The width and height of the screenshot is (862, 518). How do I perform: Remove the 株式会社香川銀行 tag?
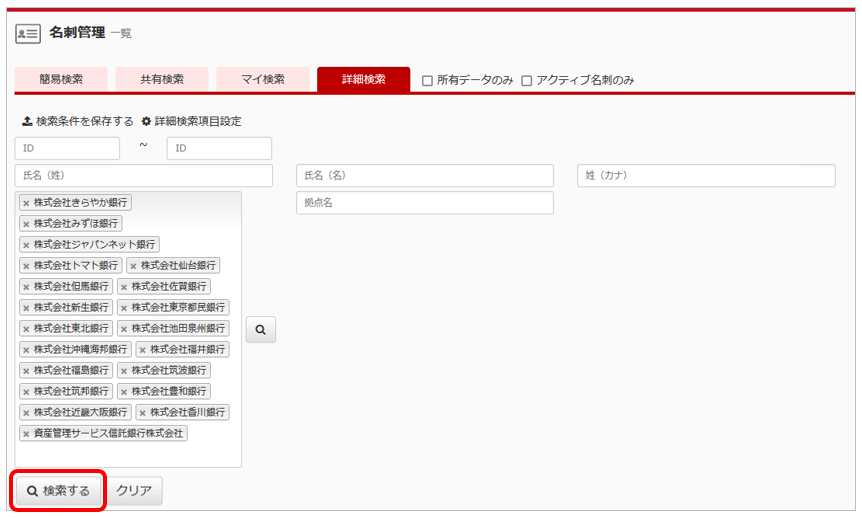point(142,412)
